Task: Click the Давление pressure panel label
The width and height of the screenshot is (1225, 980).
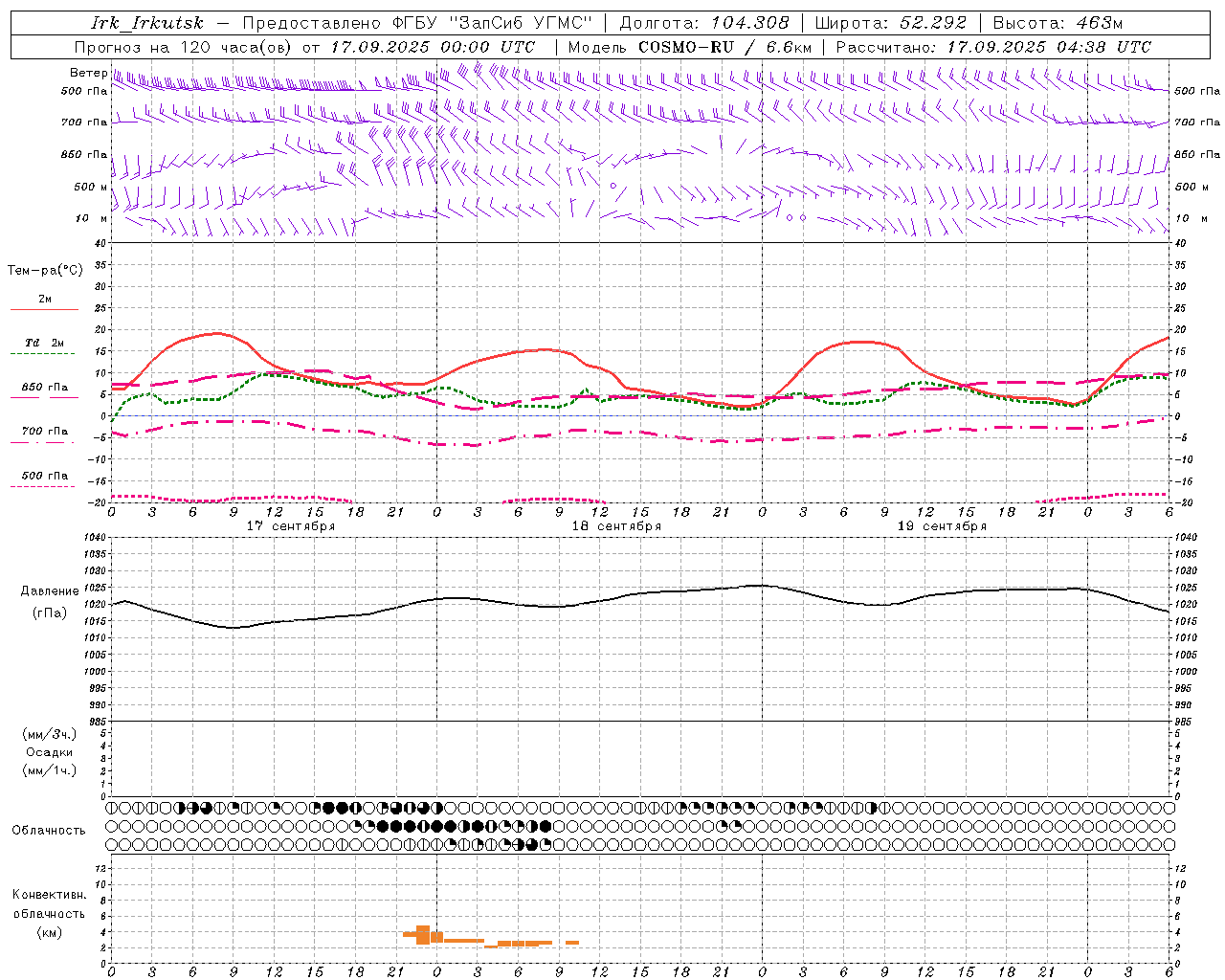Action: coord(50,591)
